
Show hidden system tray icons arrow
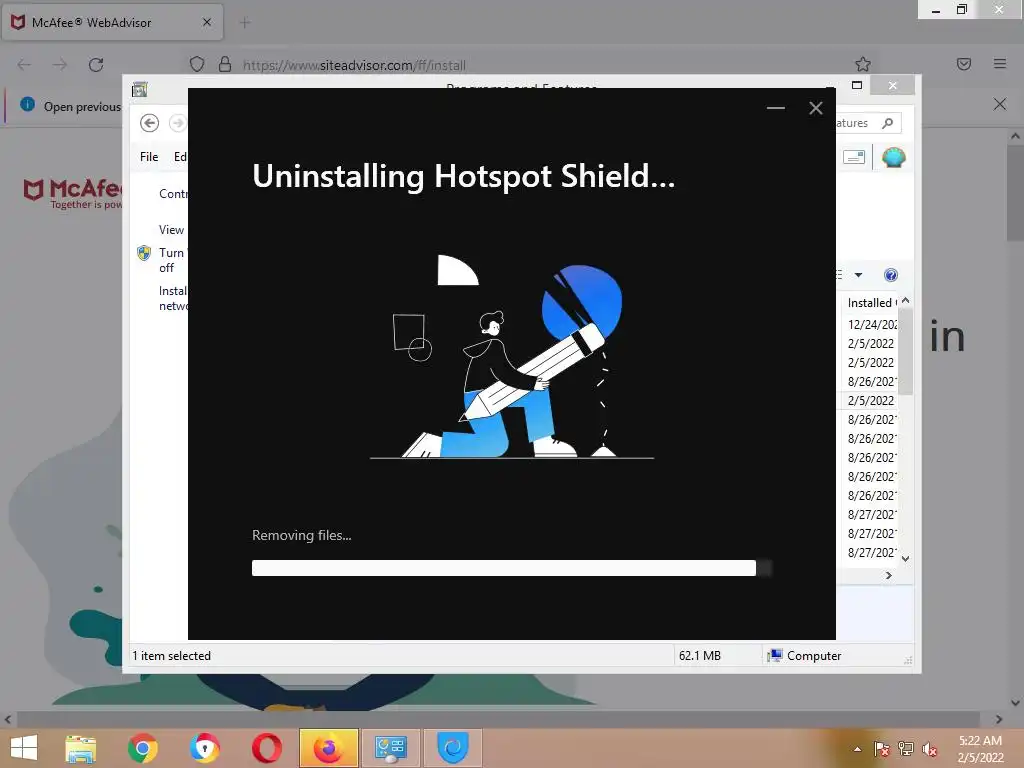pos(857,749)
